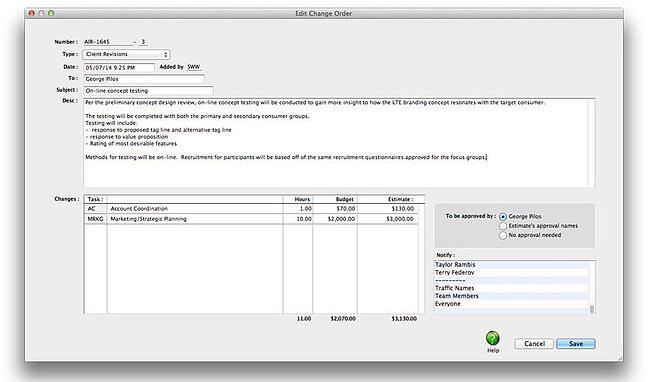Click the $130.00 estimate cell
This screenshot has width=648, height=382.
388,209
